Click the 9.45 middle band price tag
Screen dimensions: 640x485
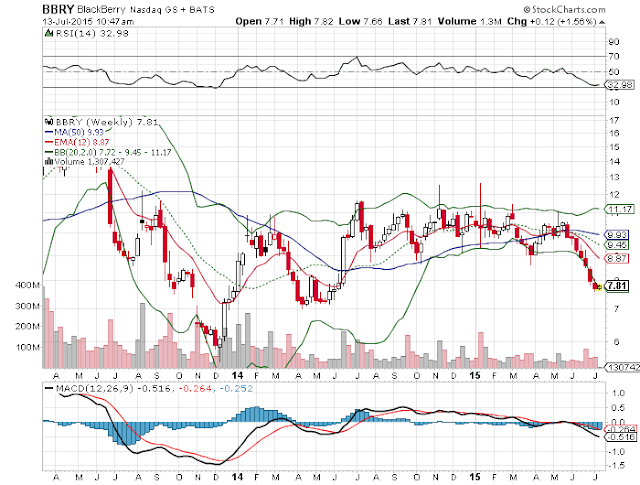[617, 245]
